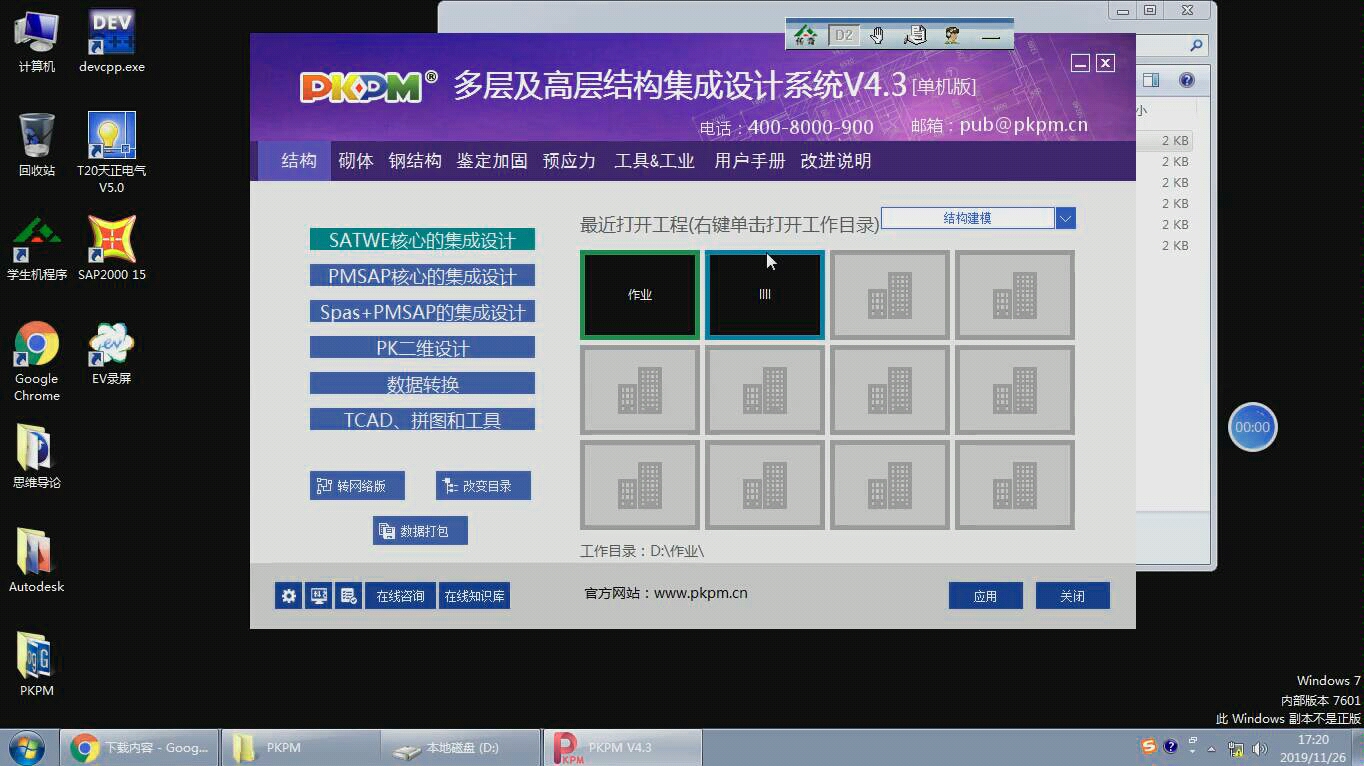Image resolution: width=1364 pixels, height=766 pixels.
Task: Click 数据打包 button
Action: (x=420, y=531)
